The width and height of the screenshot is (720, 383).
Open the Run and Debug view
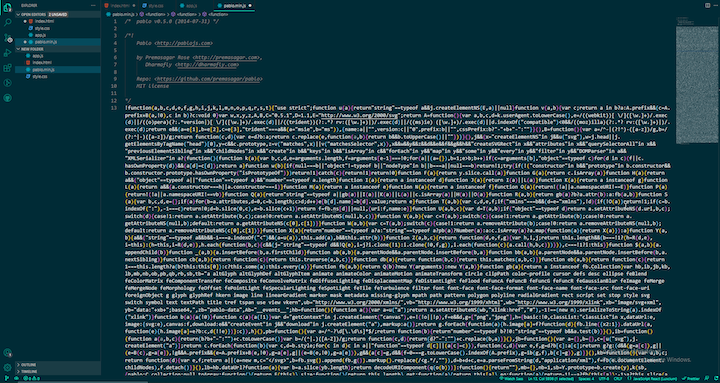coord(7,53)
